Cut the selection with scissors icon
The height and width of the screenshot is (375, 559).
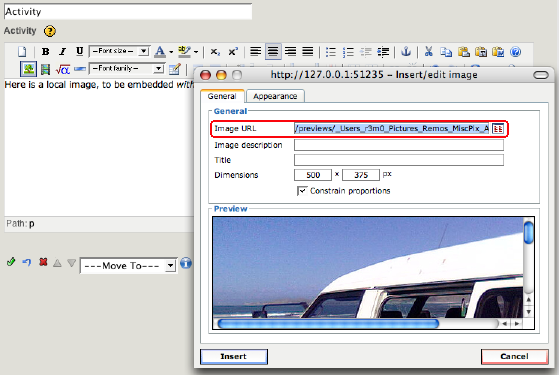pyautogui.click(x=429, y=52)
